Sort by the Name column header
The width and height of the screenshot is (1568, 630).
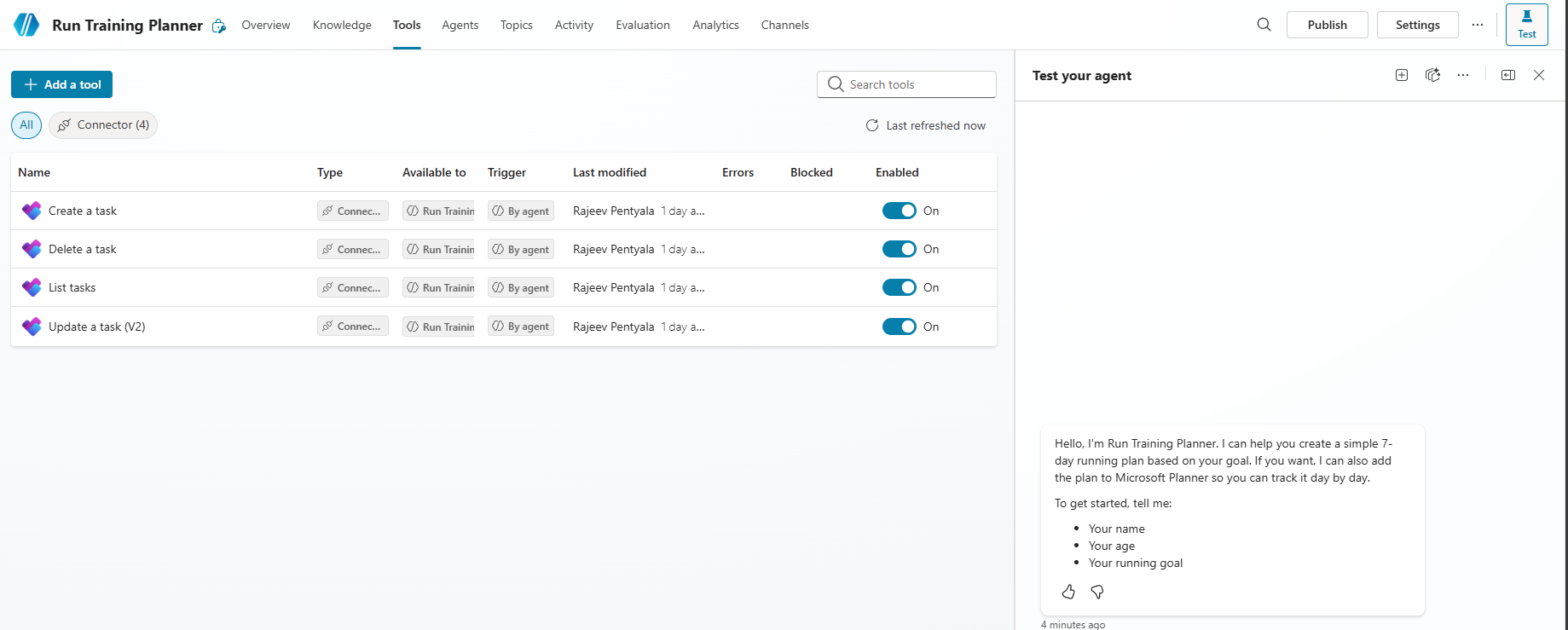34,172
